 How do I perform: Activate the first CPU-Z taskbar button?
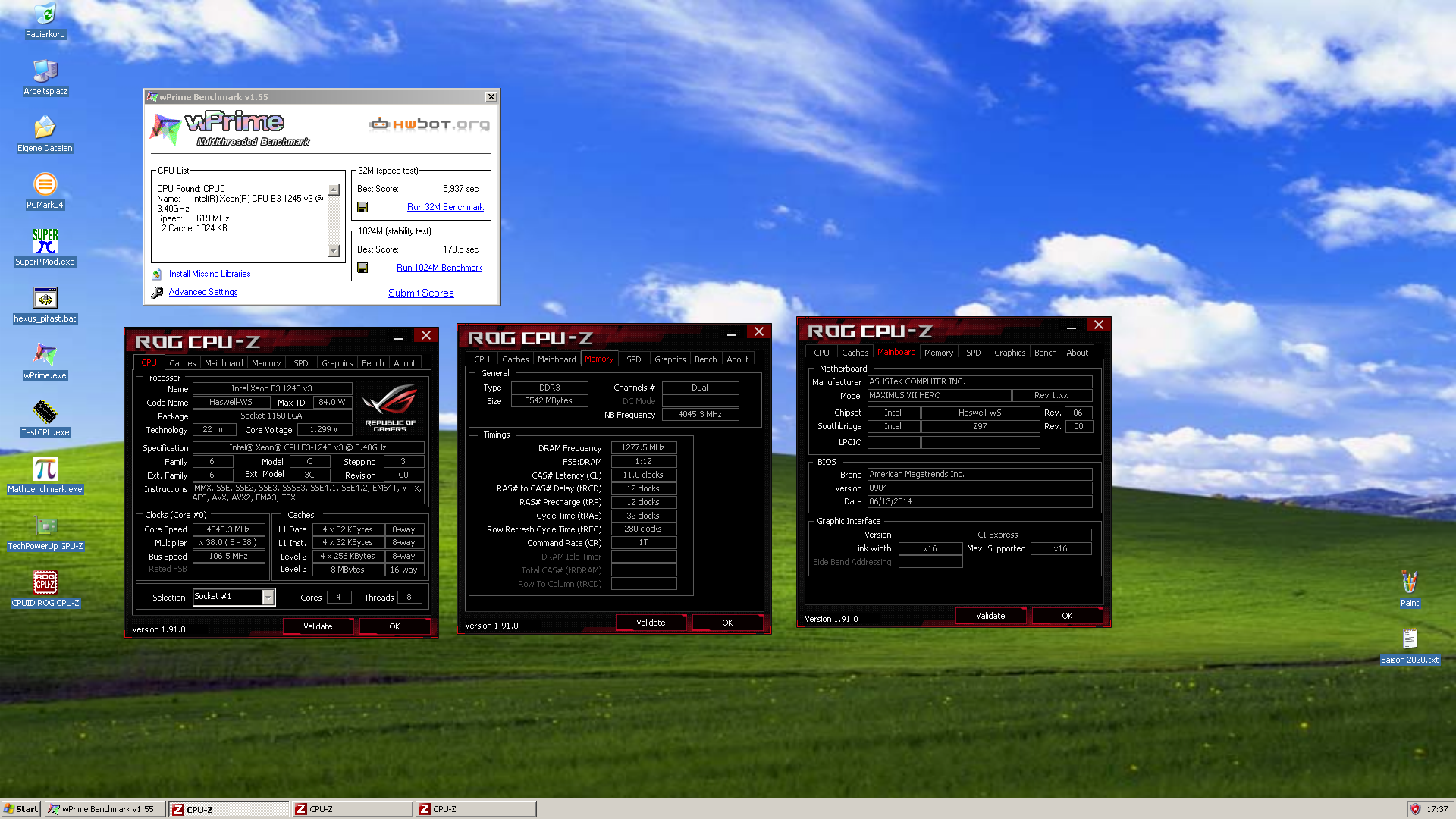tap(228, 809)
